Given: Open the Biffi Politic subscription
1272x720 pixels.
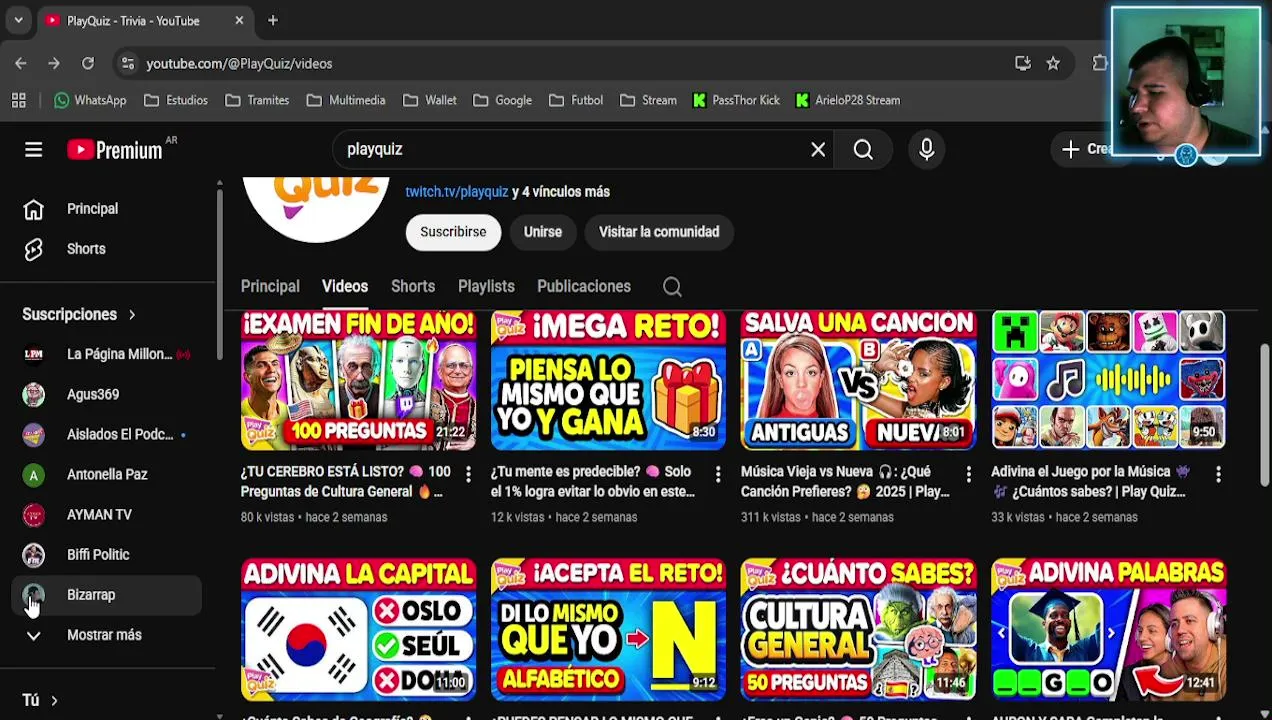Looking at the screenshot, I should coord(108,554).
